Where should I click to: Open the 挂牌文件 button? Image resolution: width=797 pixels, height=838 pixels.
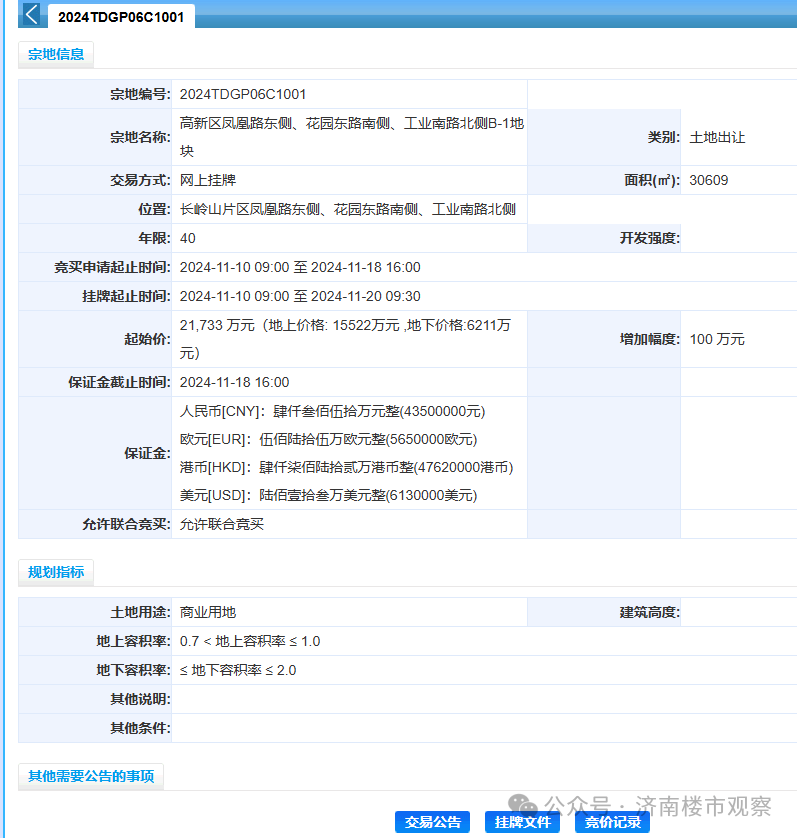tap(522, 822)
